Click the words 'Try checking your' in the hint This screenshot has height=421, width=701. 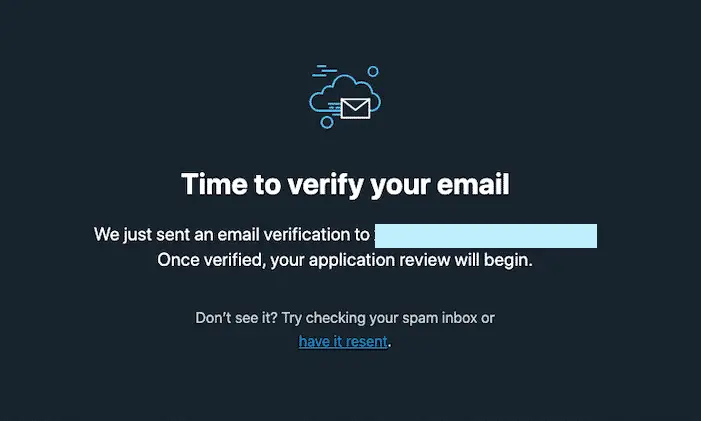click(x=339, y=318)
